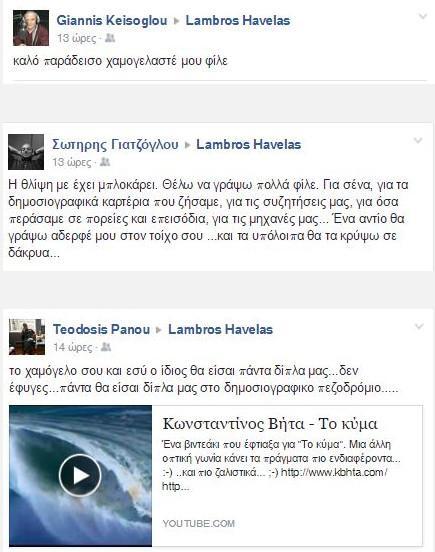Screen dimensions: 435x552
Task: Click the 14 ώρες timestamp on Teodosis's post
Action: coord(73,347)
